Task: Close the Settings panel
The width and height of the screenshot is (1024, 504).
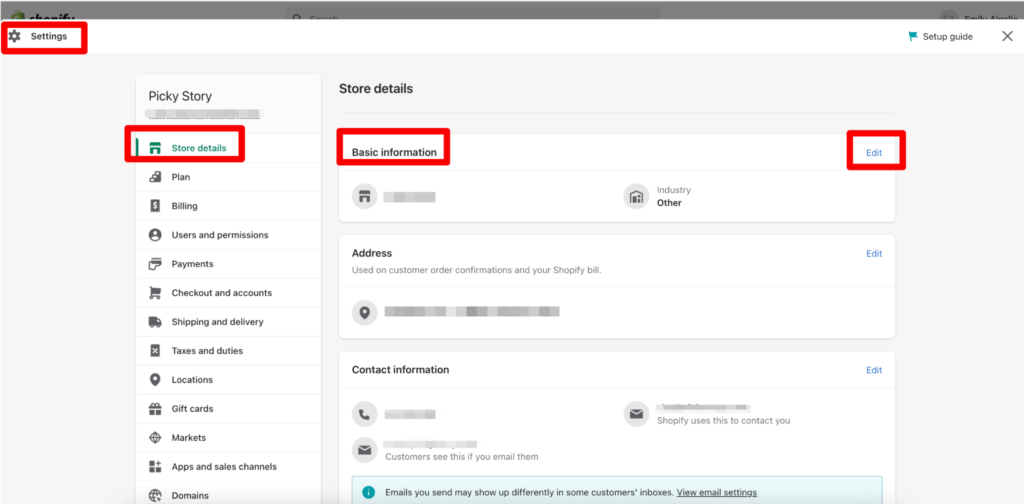Action: point(1007,36)
